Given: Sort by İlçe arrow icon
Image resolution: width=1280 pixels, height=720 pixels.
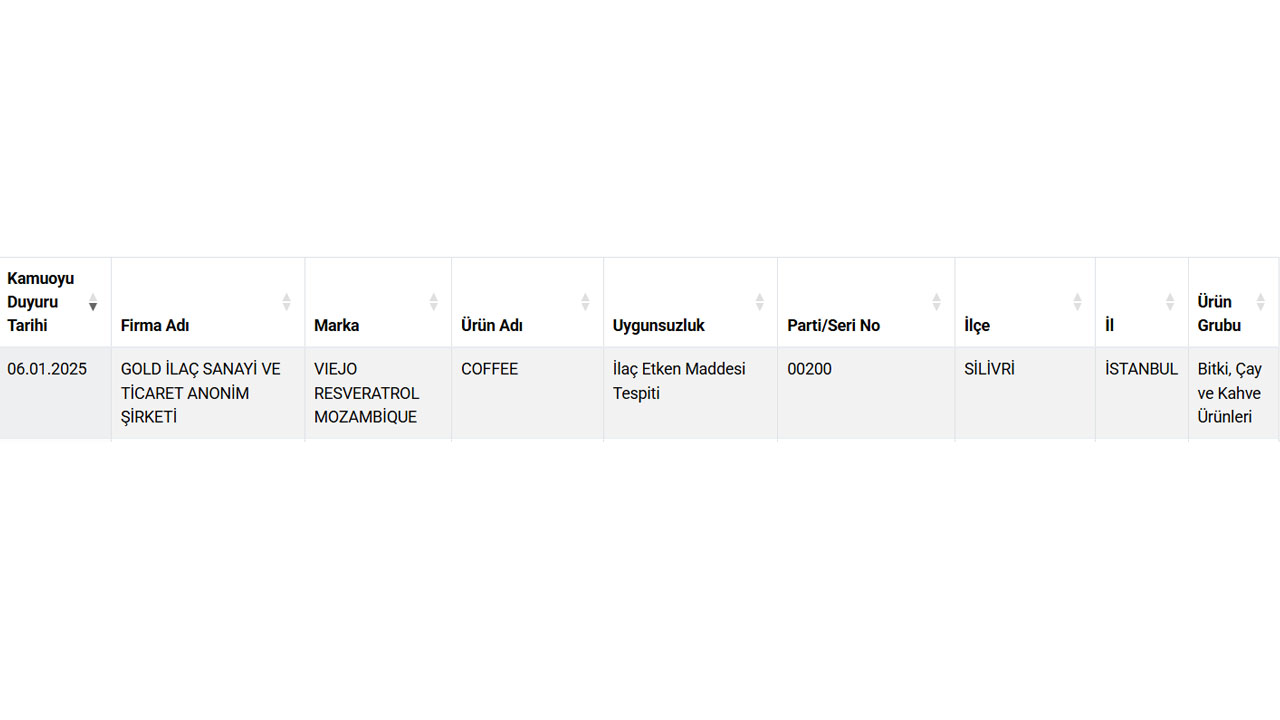Looking at the screenshot, I should coord(1077,302).
